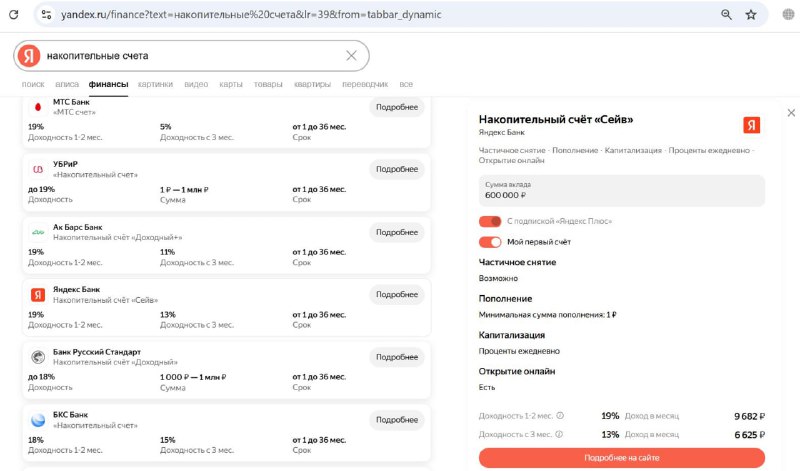
Task: Click the Банк Русский Стандарт logo
Action: (38, 357)
